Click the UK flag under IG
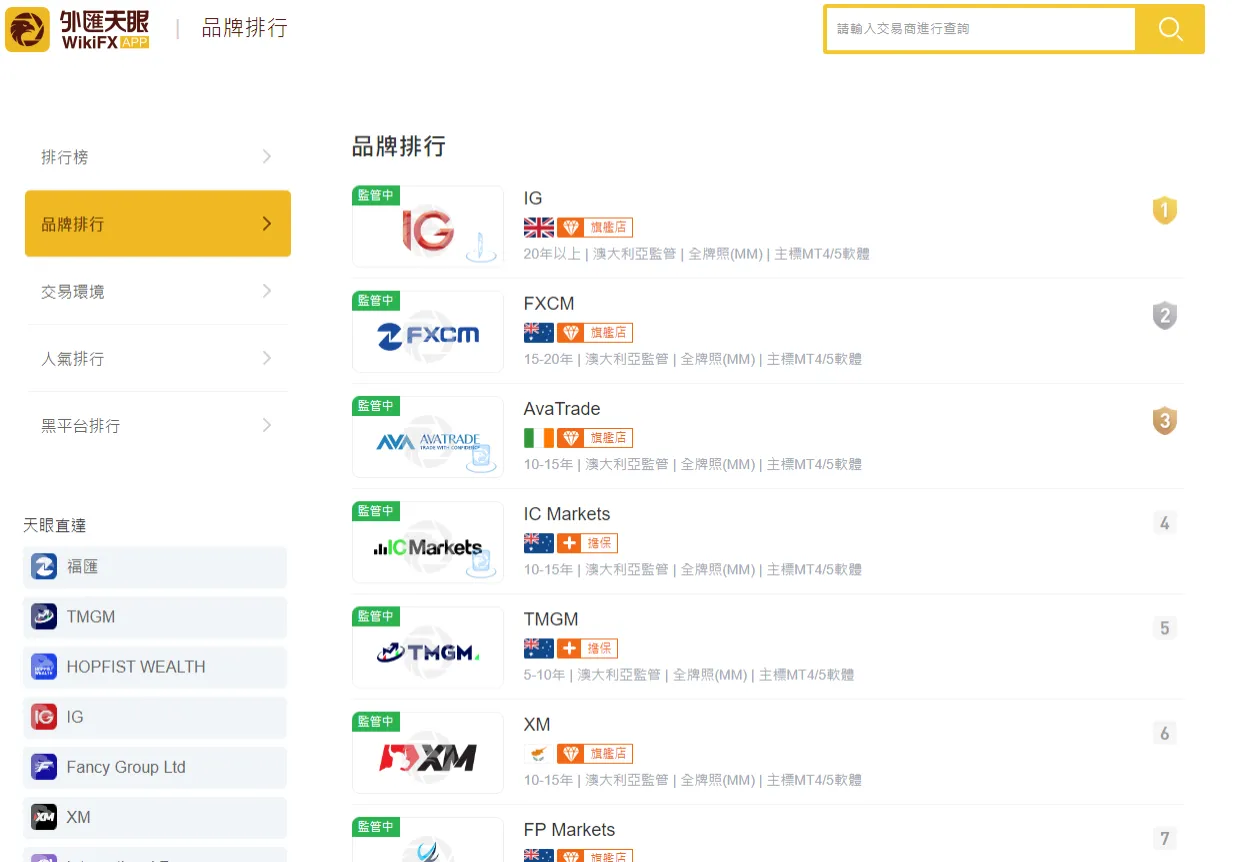This screenshot has width=1252, height=862. (x=538, y=227)
